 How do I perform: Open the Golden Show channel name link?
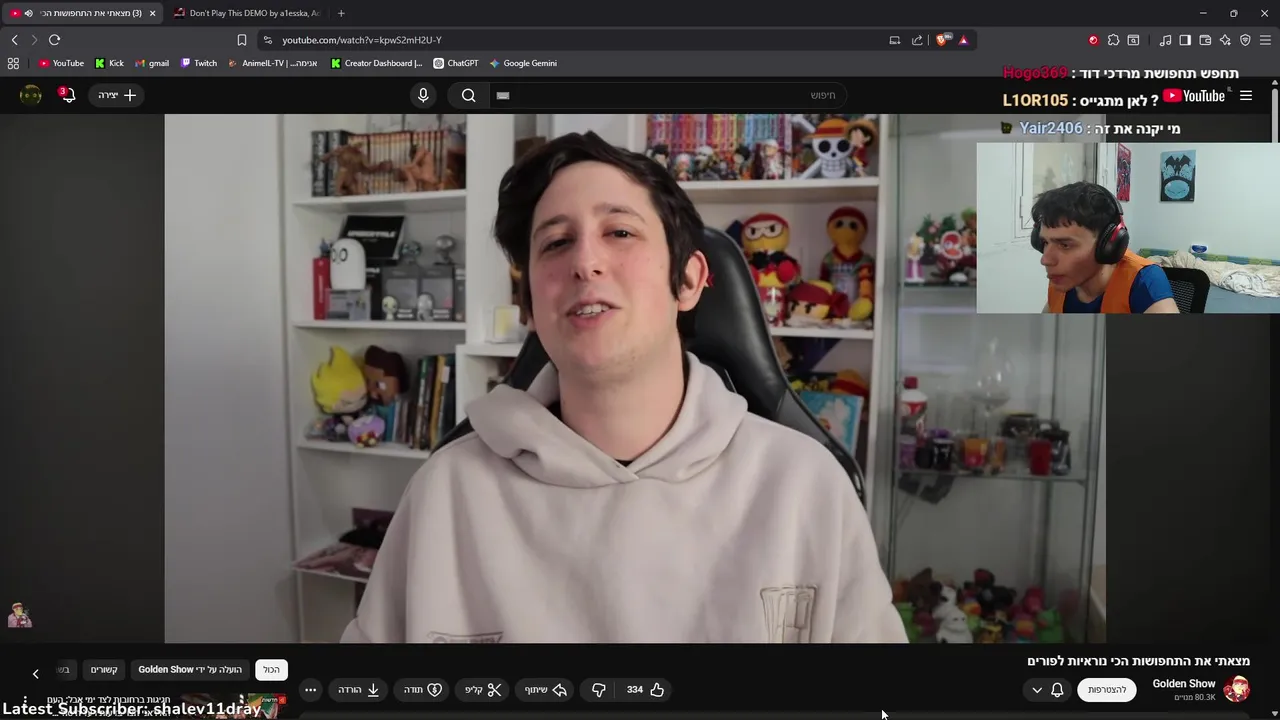pos(1184,684)
